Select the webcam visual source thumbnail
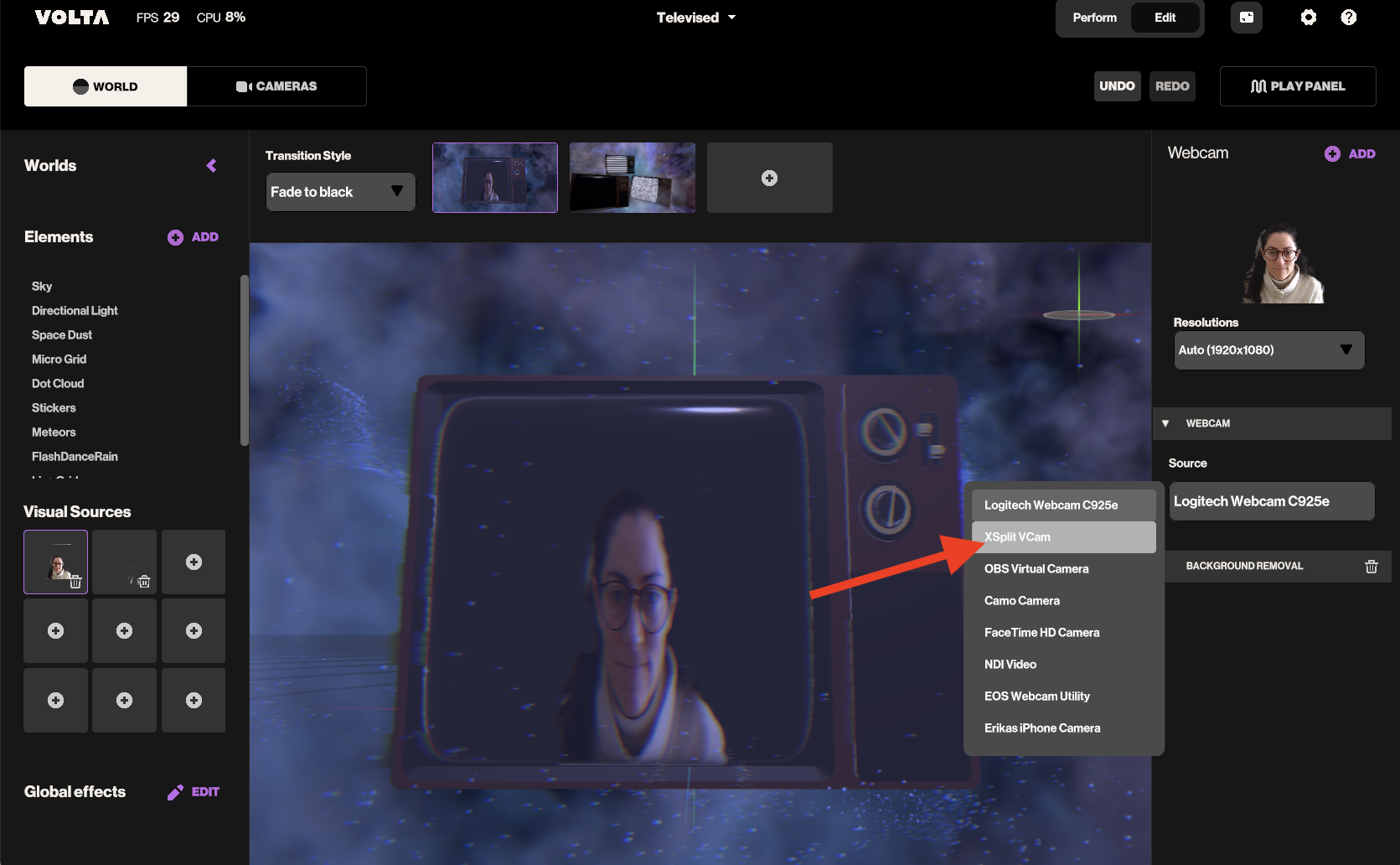 55,562
